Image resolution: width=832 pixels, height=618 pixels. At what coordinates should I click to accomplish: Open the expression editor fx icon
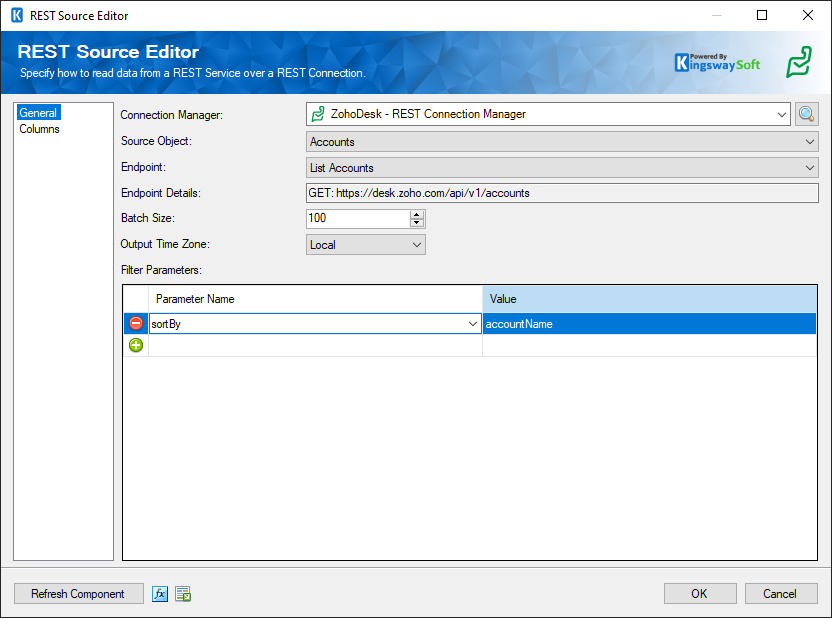pos(160,594)
